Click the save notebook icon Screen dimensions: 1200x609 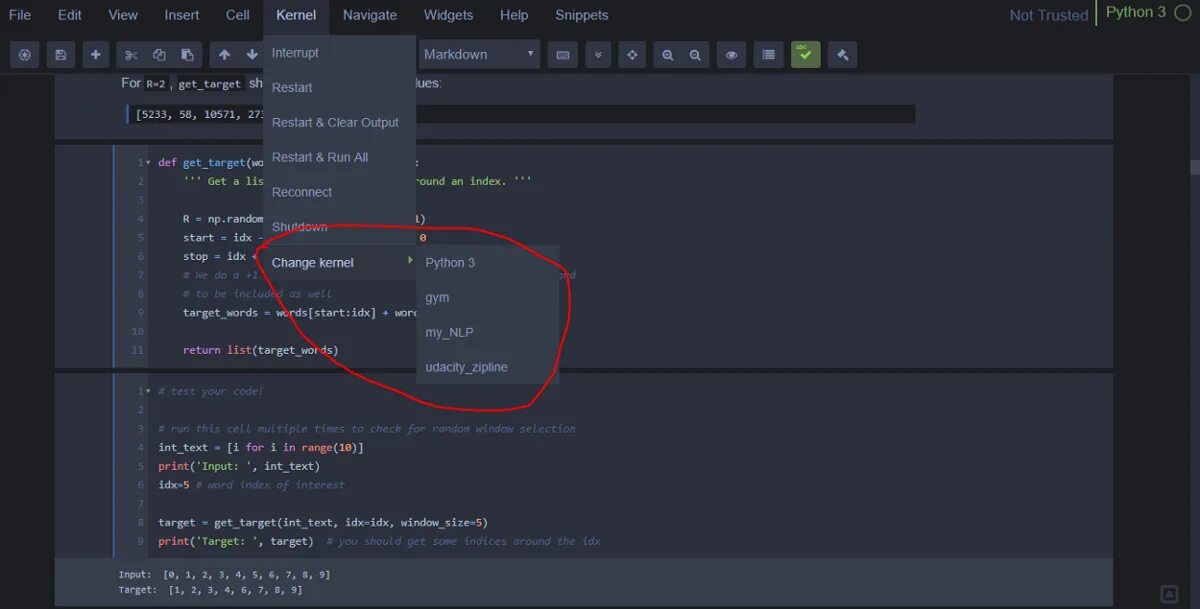[60, 55]
